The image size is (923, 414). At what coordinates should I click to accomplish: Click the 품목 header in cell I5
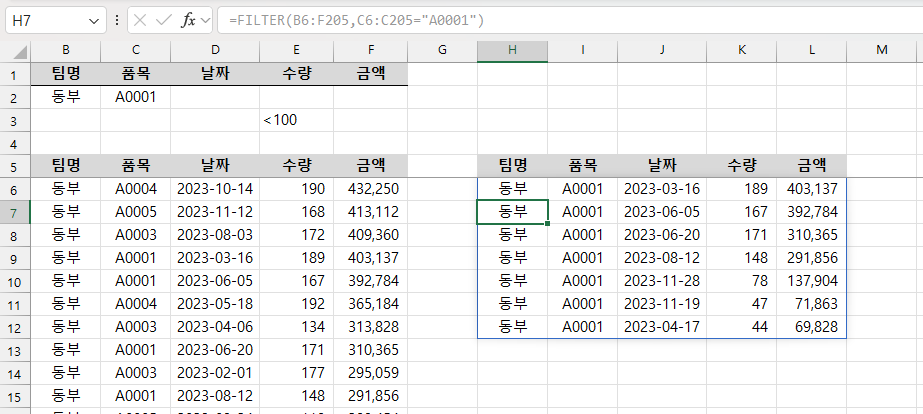coord(582,166)
